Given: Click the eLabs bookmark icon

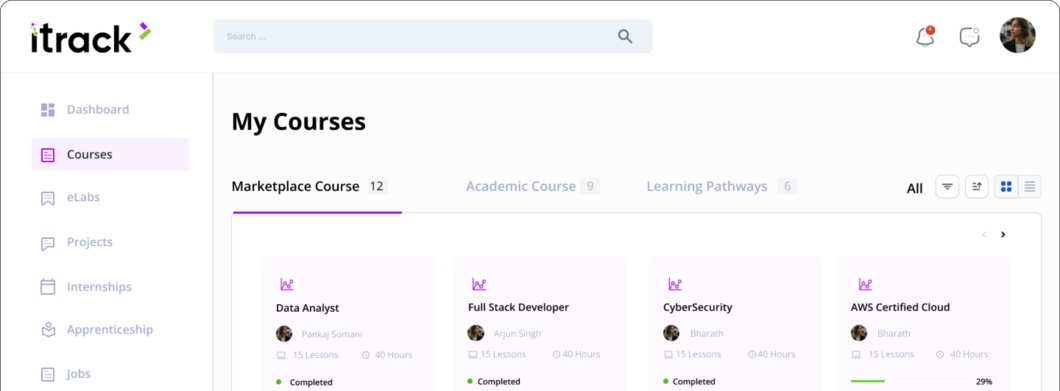Looking at the screenshot, I should [47, 198].
